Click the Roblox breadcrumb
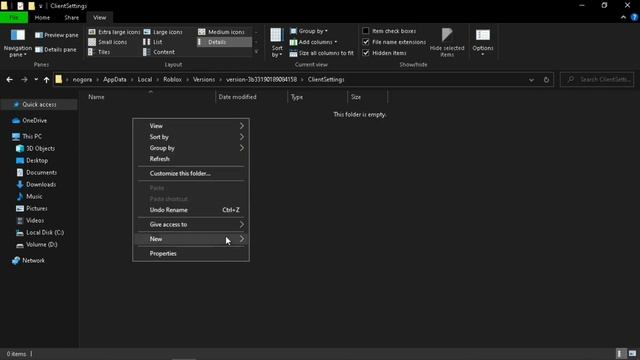Viewport: 640px width, 360px height. [172, 80]
